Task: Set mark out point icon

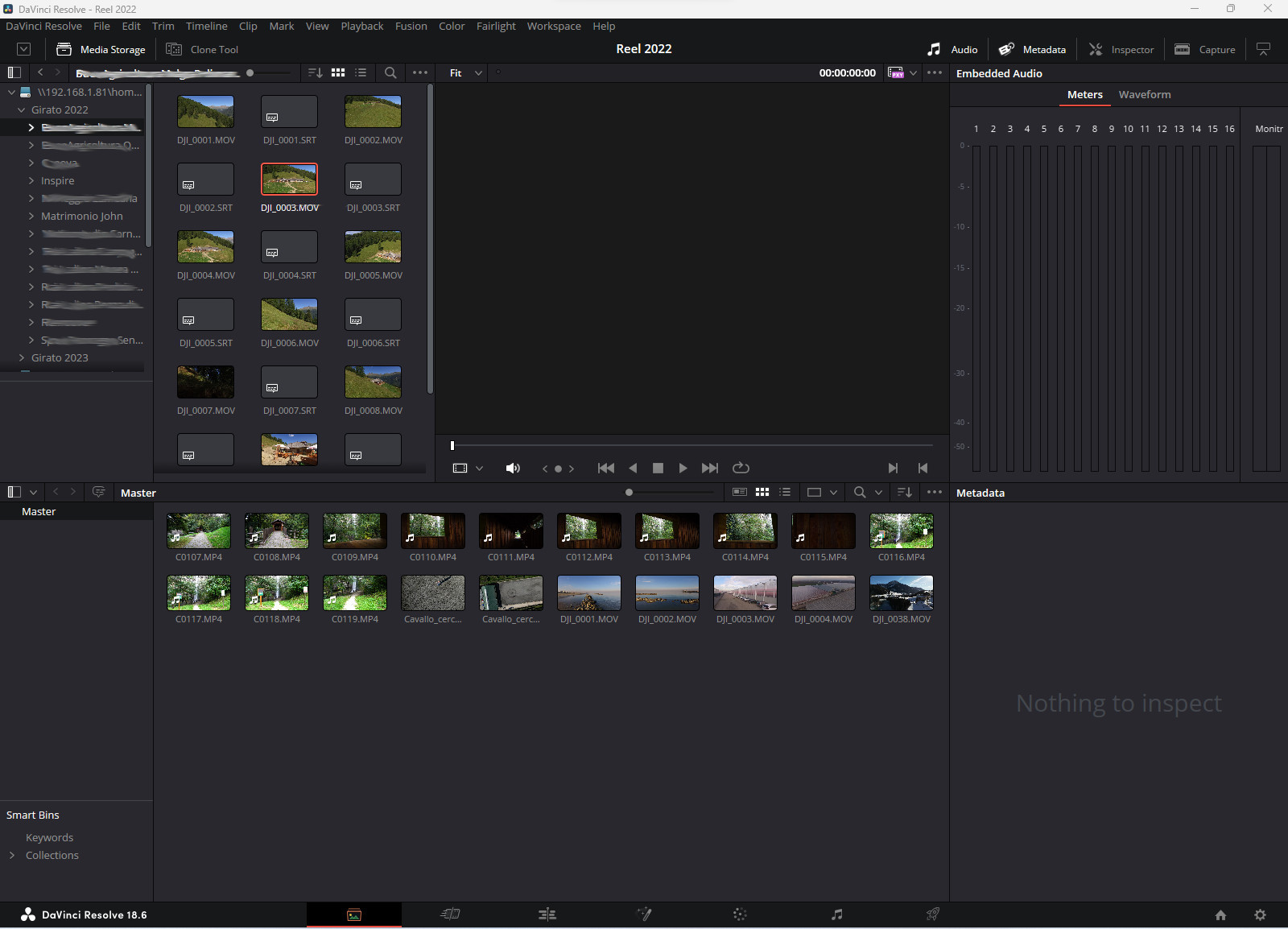Action: [923, 468]
